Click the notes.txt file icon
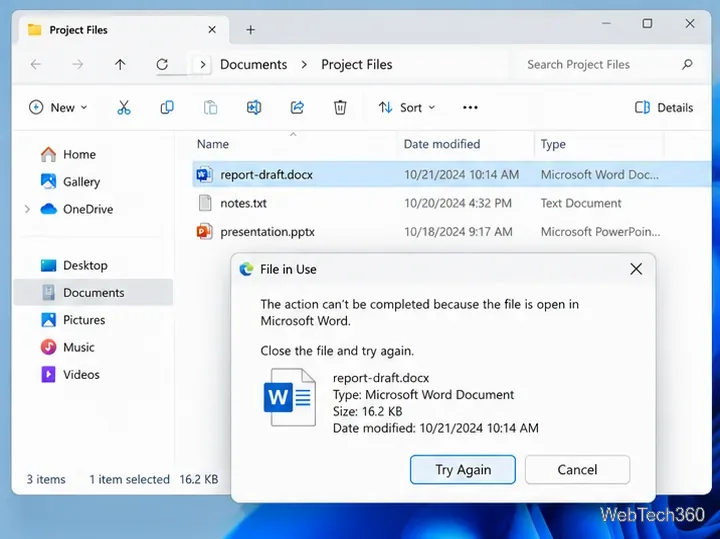The image size is (720, 539). (205, 203)
